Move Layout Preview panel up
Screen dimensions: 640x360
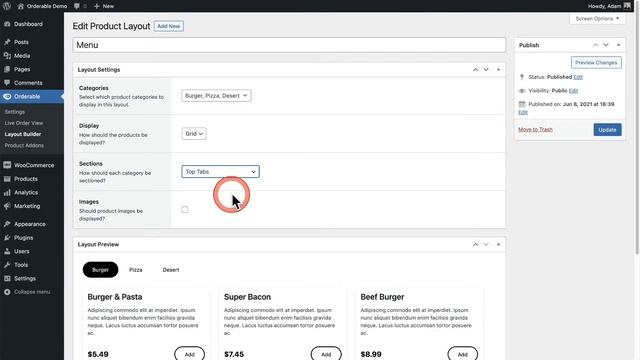[476, 244]
